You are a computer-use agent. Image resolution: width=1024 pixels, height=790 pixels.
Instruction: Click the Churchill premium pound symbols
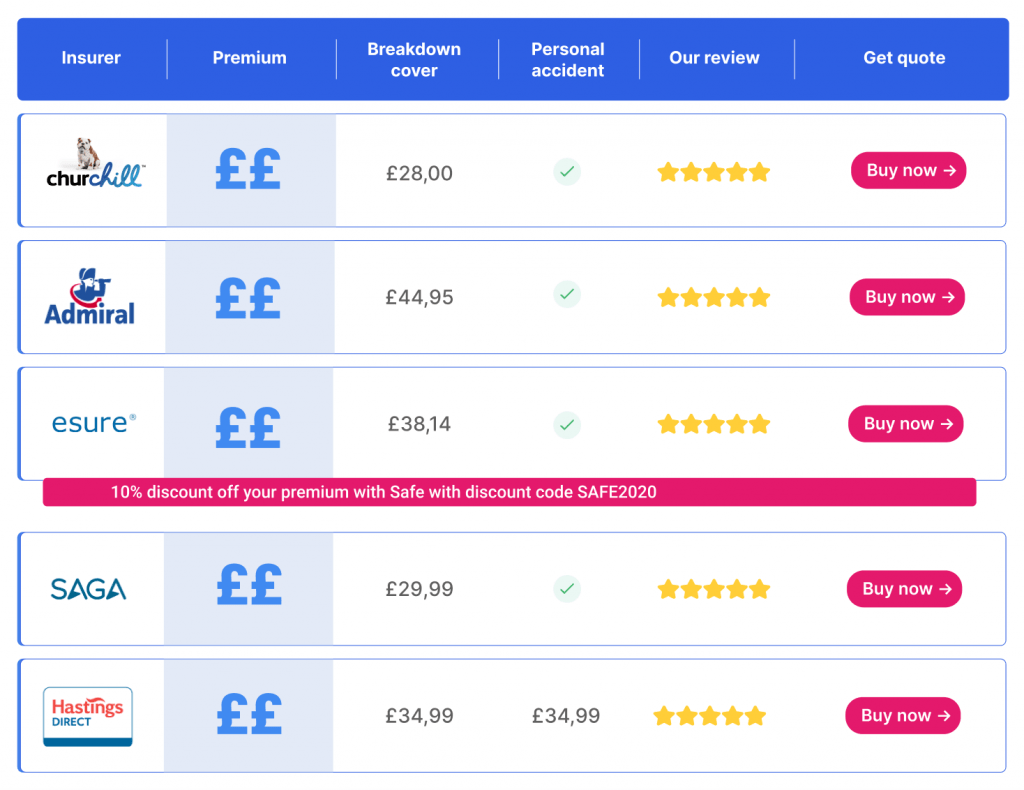(248, 170)
